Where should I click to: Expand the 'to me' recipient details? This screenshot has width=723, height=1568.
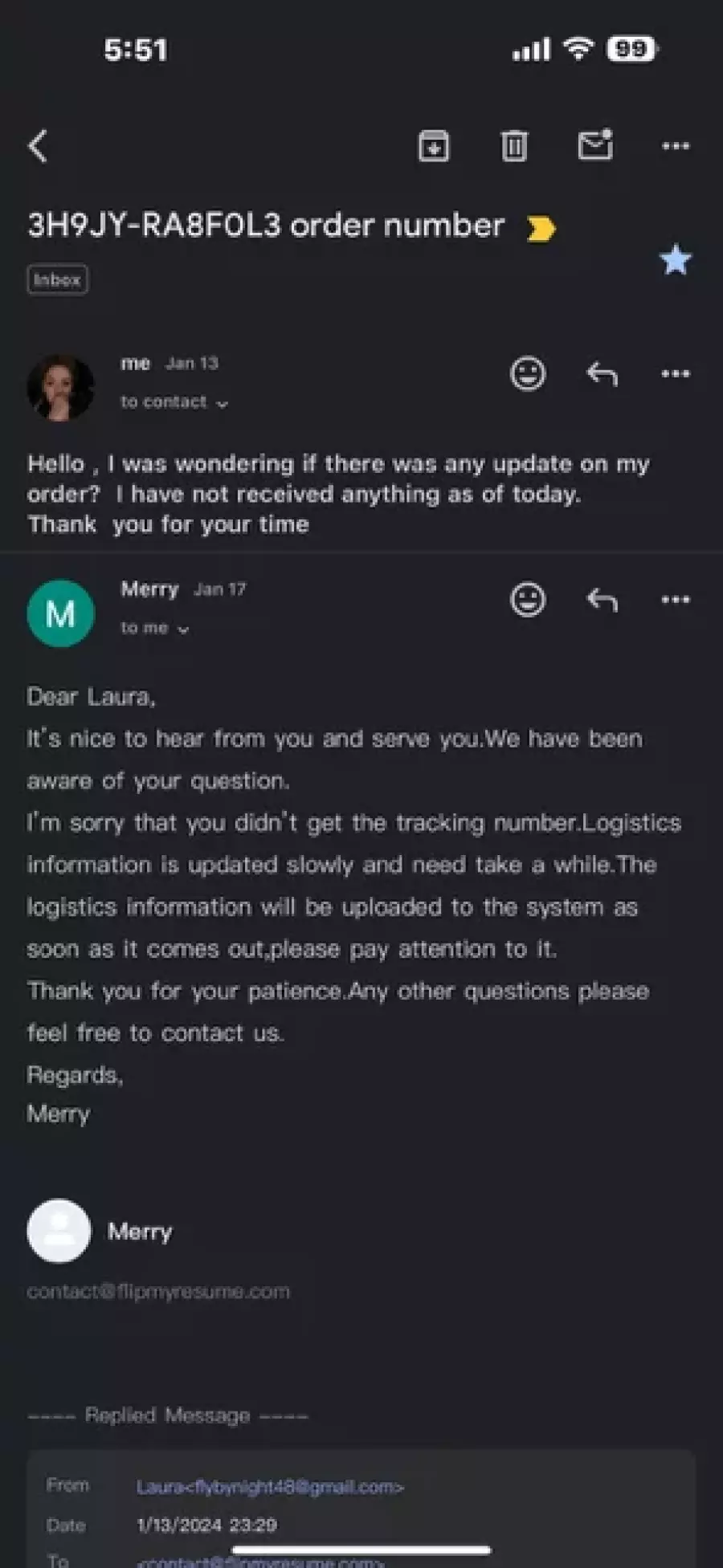(155, 628)
